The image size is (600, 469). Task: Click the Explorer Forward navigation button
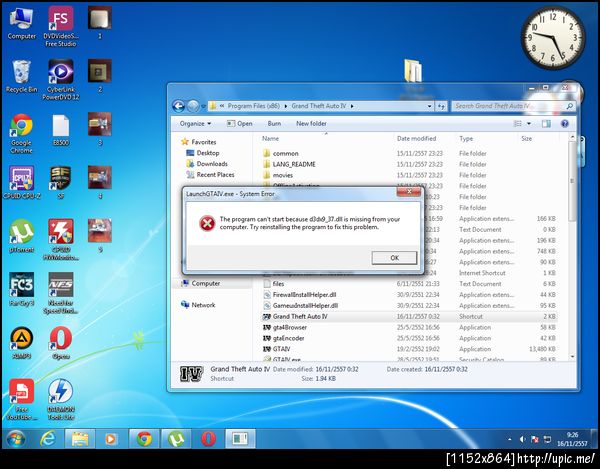pos(193,106)
